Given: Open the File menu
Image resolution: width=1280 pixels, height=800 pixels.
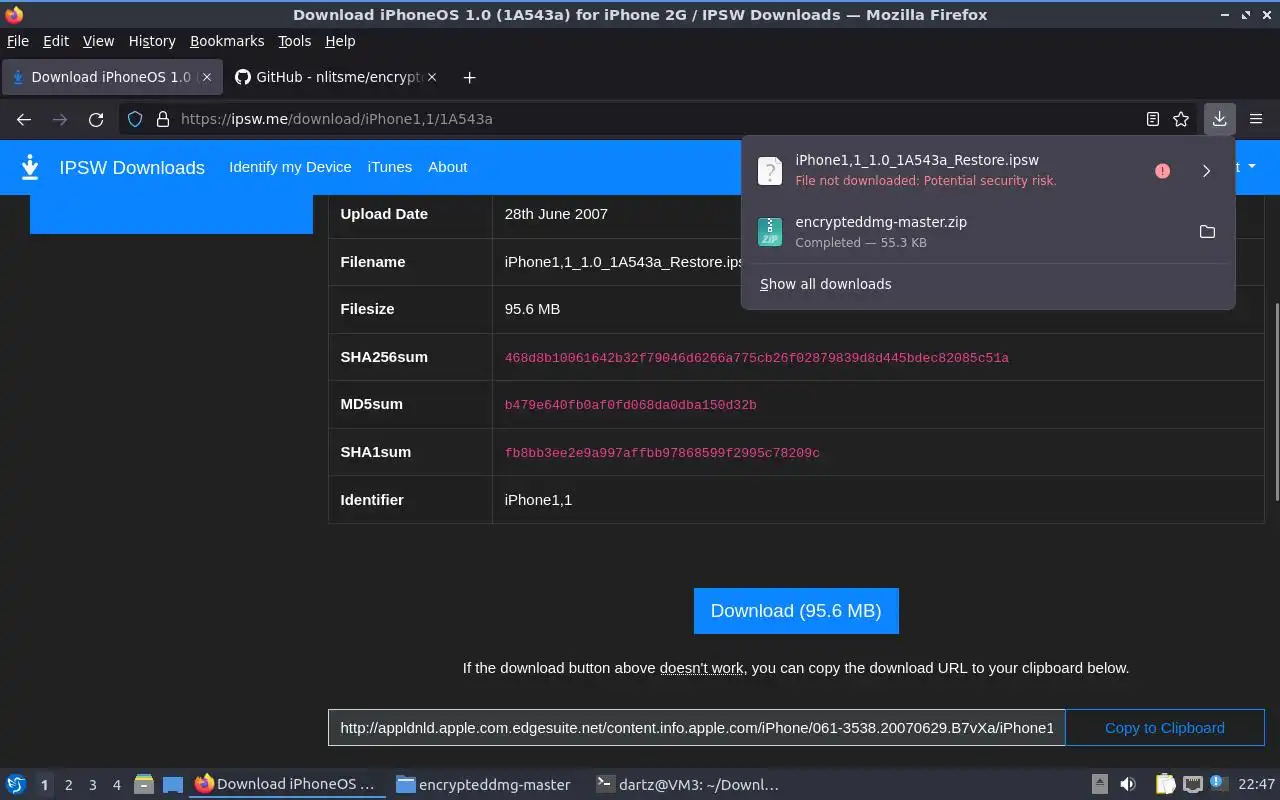Looking at the screenshot, I should 18,41.
